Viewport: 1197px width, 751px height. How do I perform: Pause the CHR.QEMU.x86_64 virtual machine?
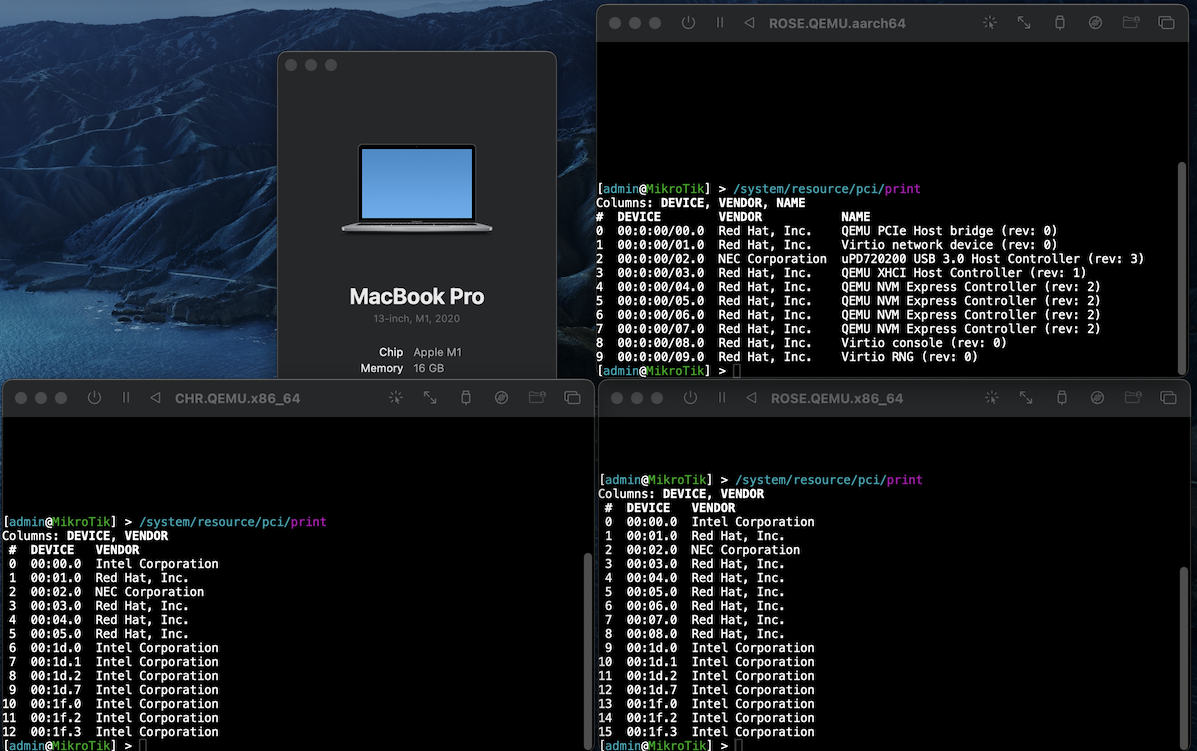126,398
